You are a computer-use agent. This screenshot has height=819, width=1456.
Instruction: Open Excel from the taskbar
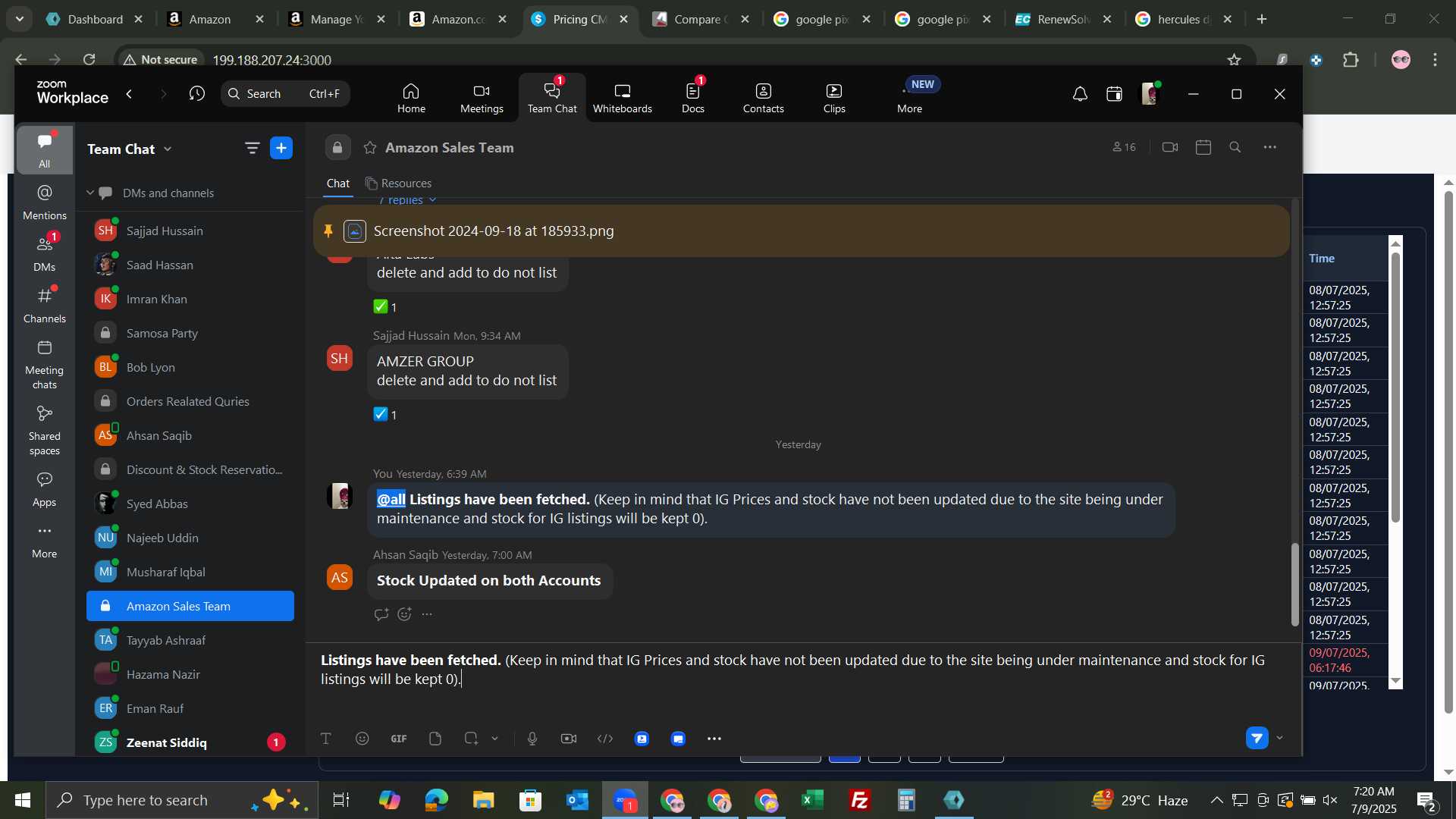[x=813, y=800]
